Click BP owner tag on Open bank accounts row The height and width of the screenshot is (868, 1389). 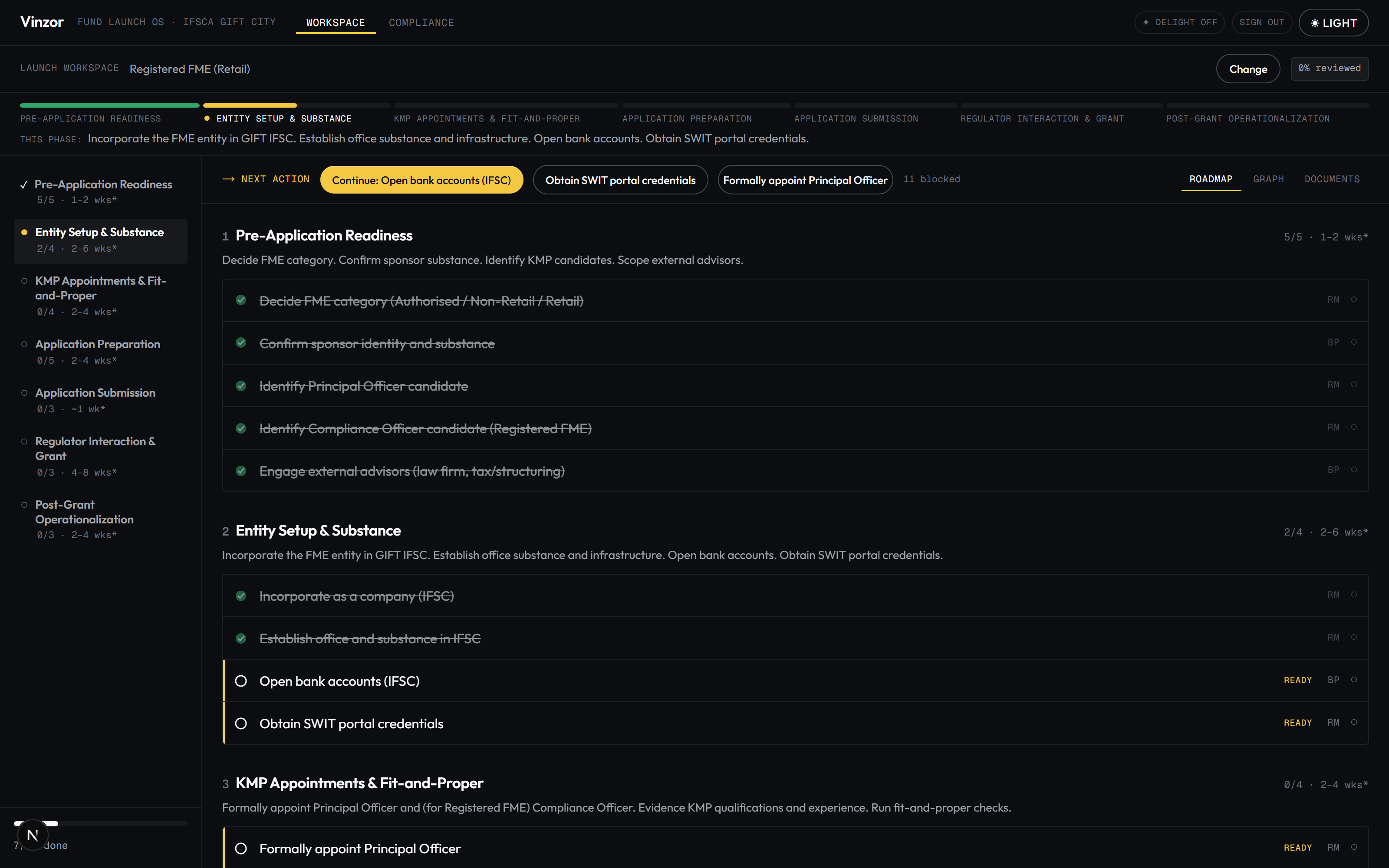click(1333, 680)
